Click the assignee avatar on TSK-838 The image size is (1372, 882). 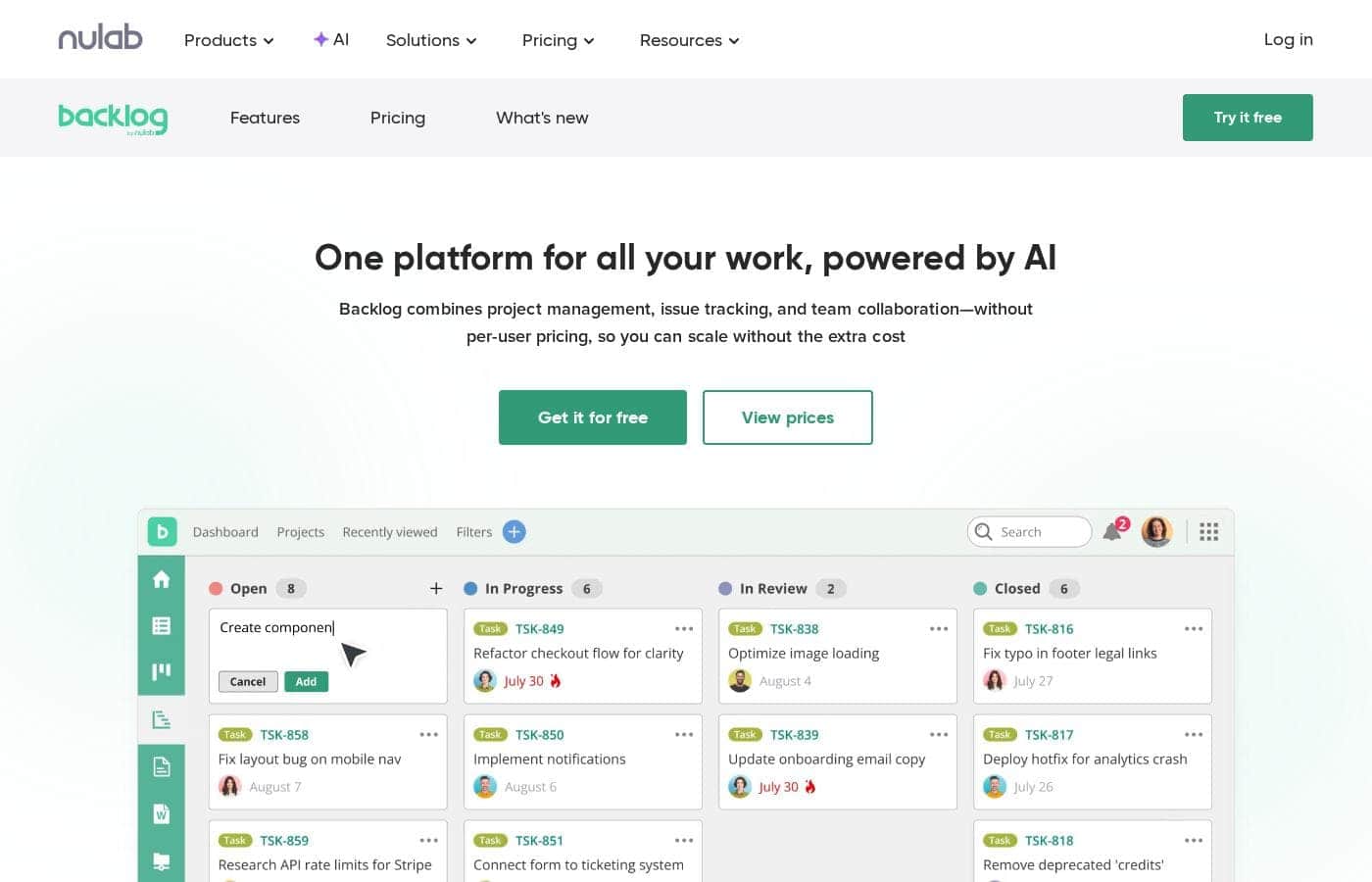(740, 680)
